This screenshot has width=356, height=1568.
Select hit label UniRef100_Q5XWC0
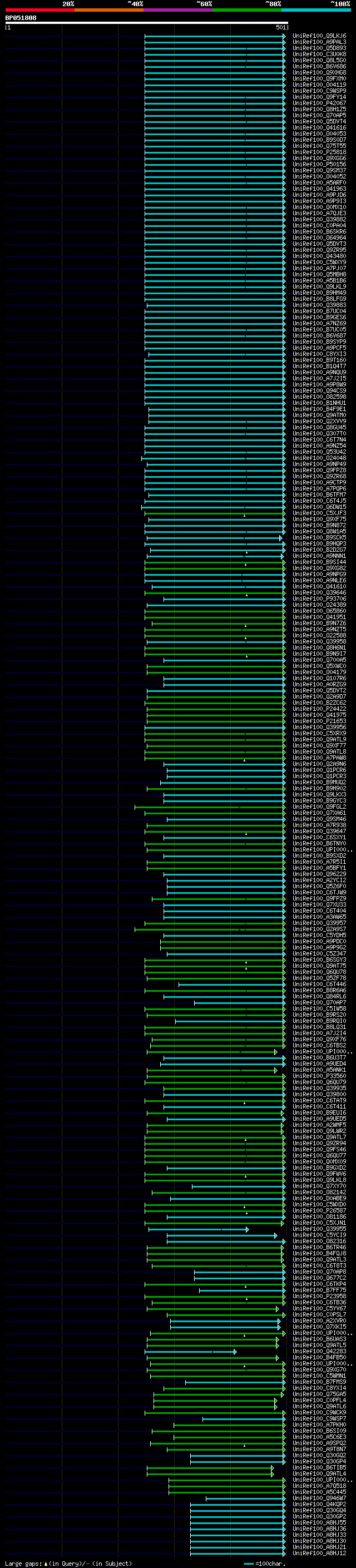319,666
